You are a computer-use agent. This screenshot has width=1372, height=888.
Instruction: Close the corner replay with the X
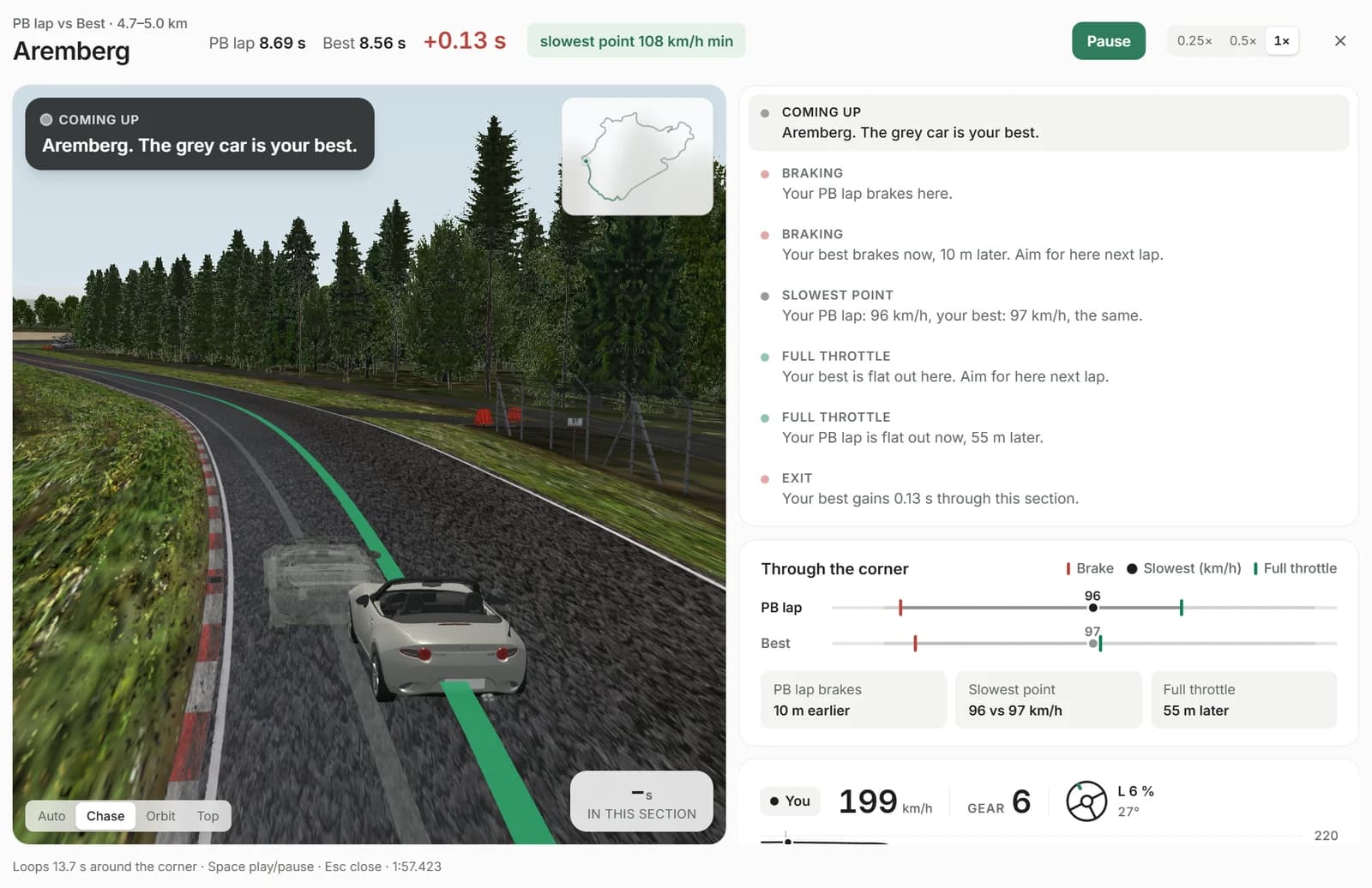1340,41
